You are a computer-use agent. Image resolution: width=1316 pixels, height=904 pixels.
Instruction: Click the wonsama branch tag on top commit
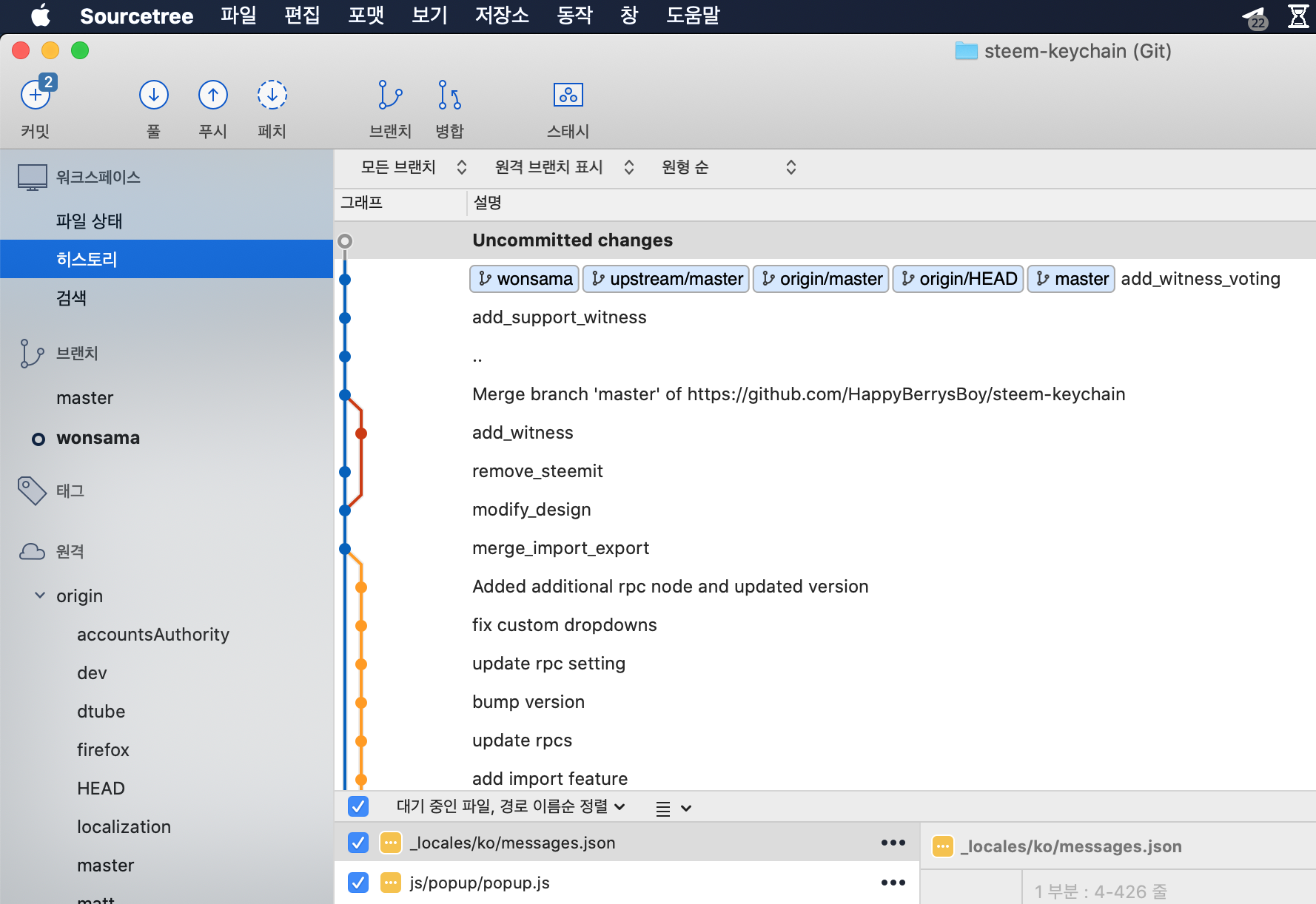click(x=525, y=279)
